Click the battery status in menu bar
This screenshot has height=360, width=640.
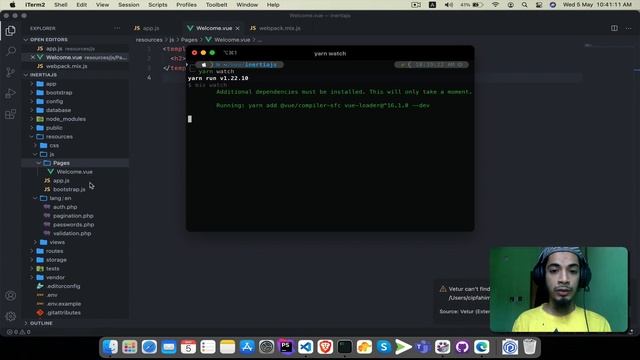click(471, 5)
